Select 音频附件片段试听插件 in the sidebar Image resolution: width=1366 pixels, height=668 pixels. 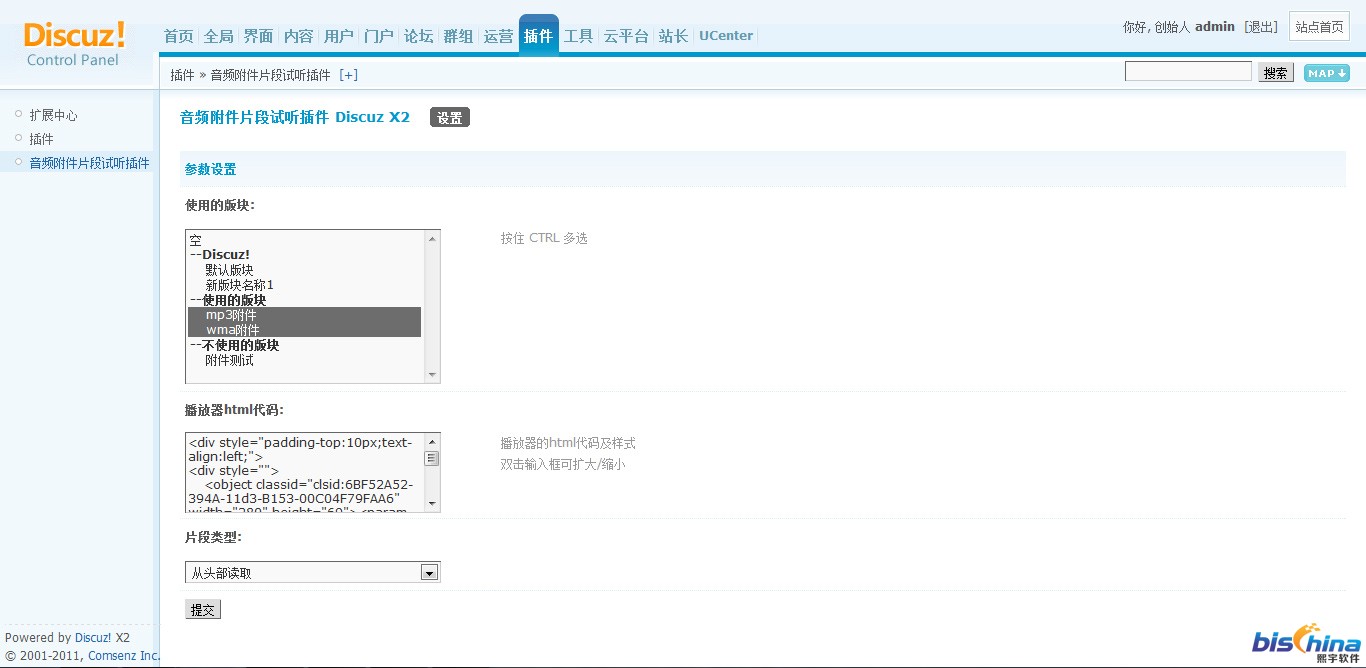click(x=89, y=163)
